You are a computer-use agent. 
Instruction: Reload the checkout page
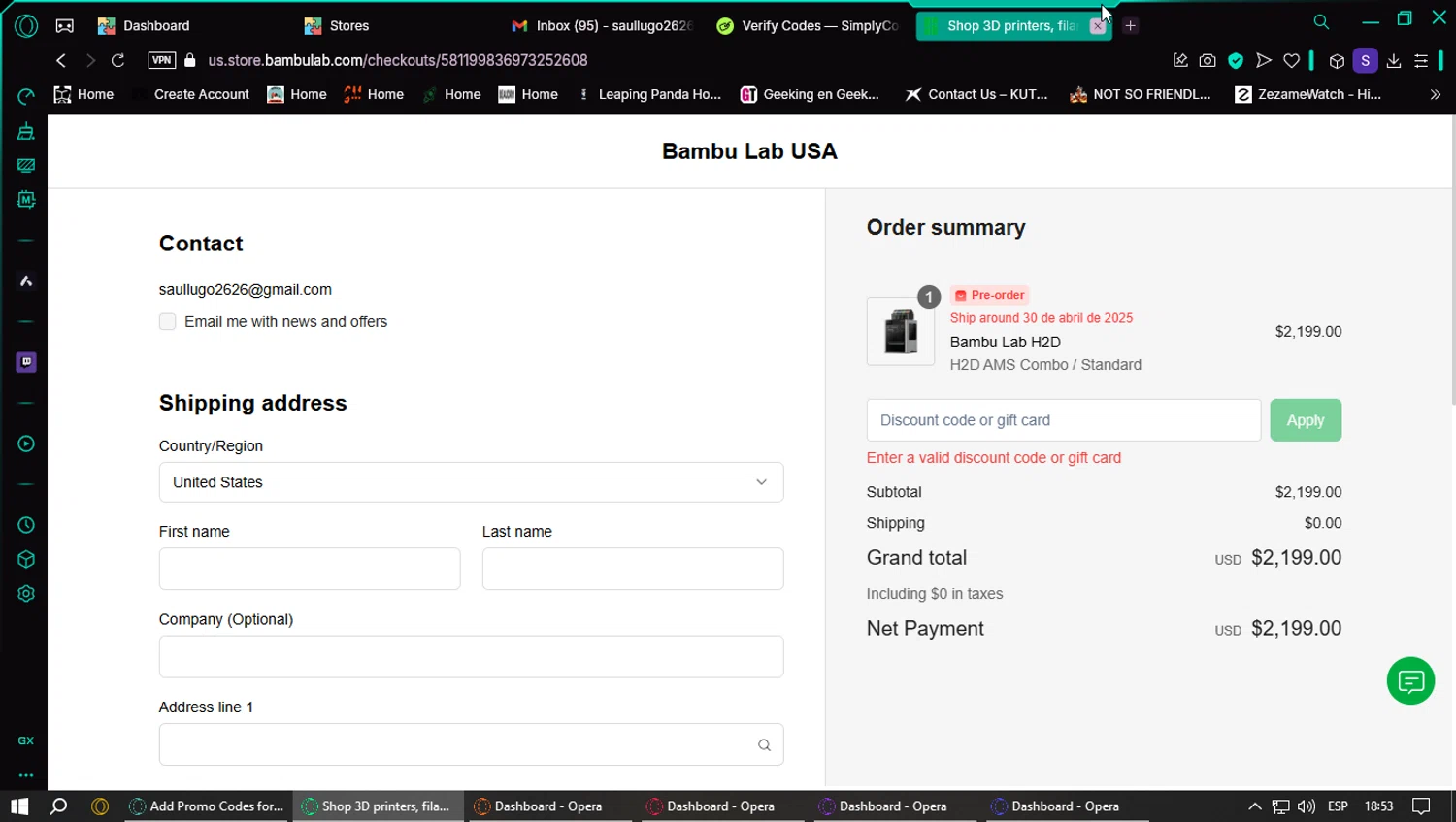[x=117, y=60]
